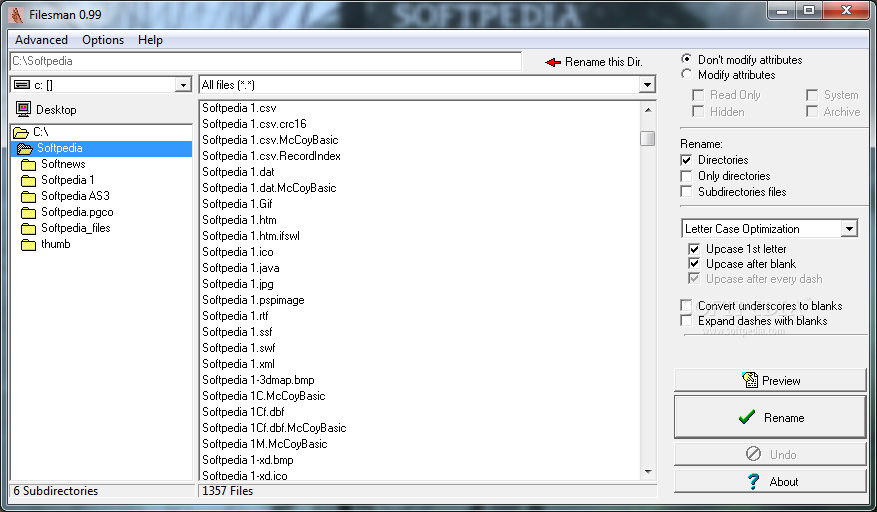Select Don't modify attributes radio button
This screenshot has width=877, height=512.
tap(686, 59)
